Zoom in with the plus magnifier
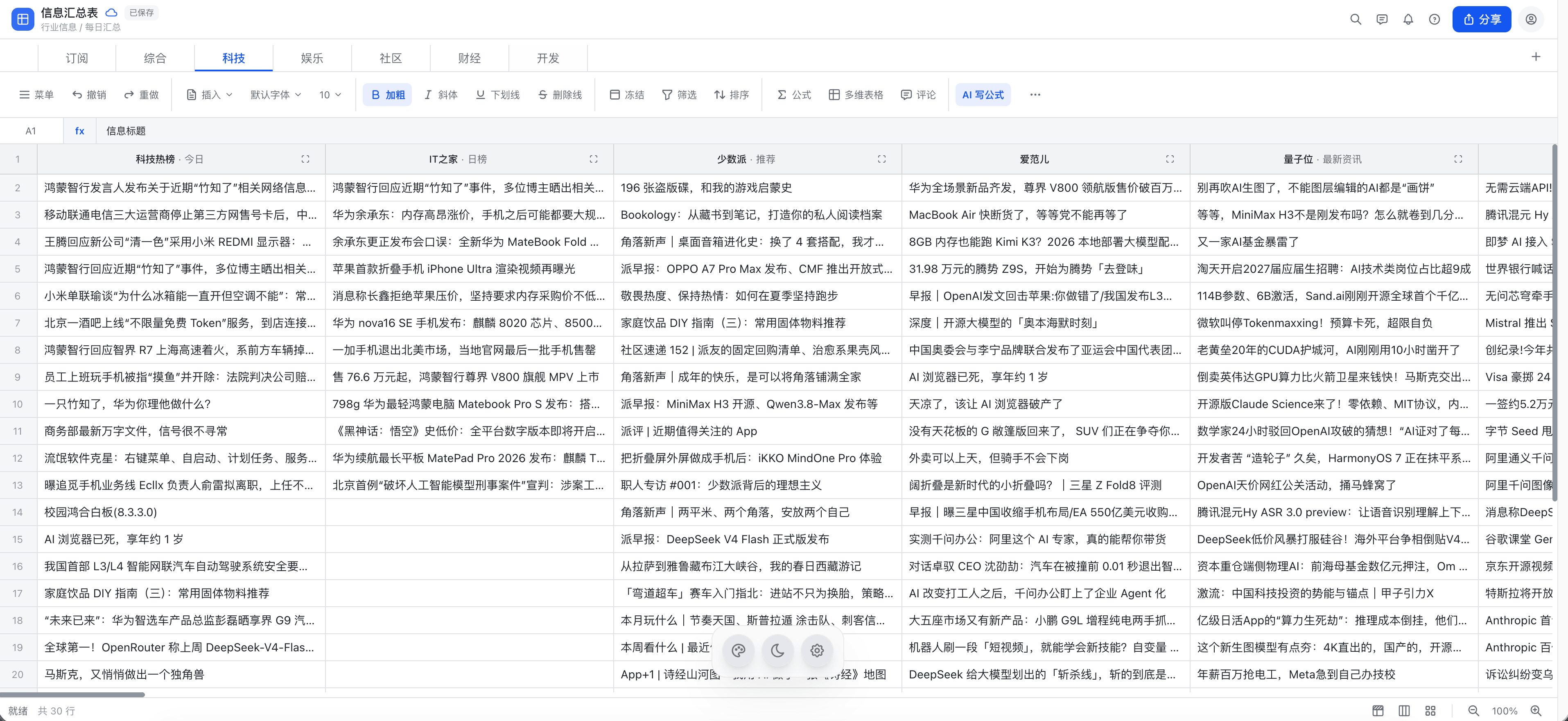1568x721 pixels. (x=1536, y=711)
